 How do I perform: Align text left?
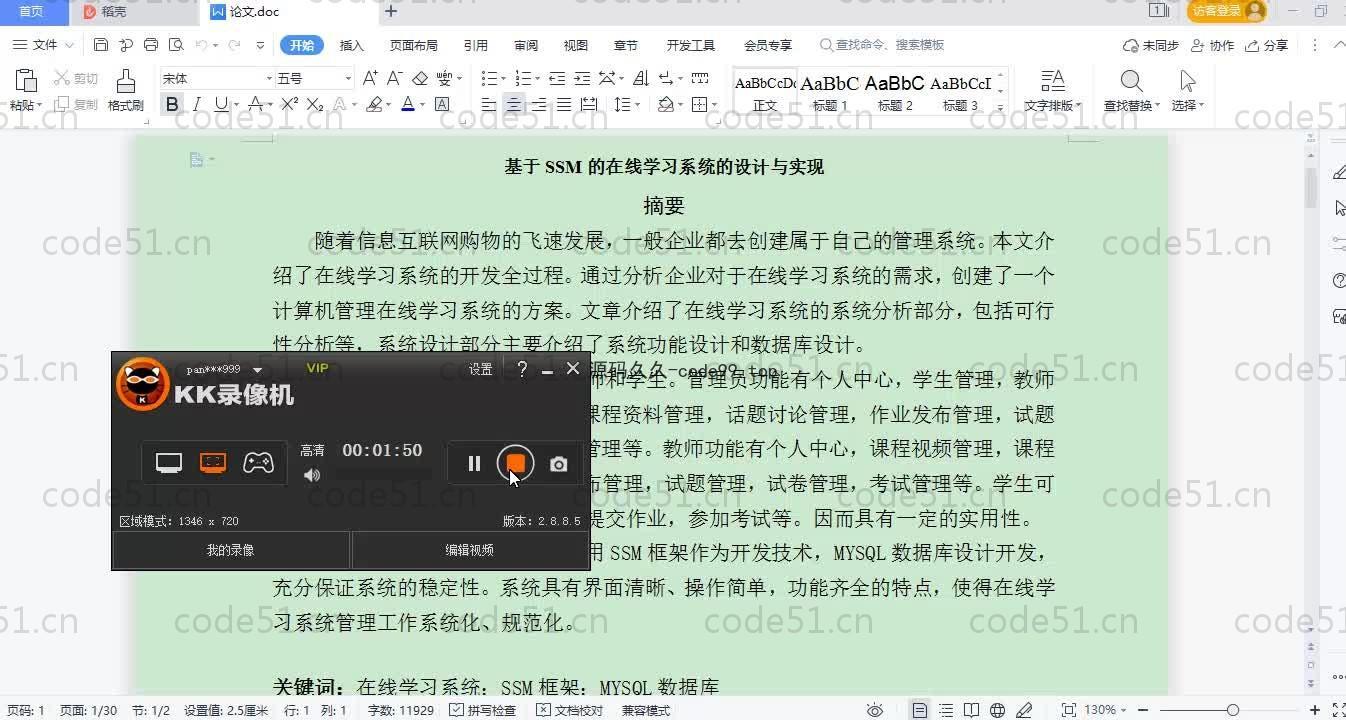tap(489, 104)
